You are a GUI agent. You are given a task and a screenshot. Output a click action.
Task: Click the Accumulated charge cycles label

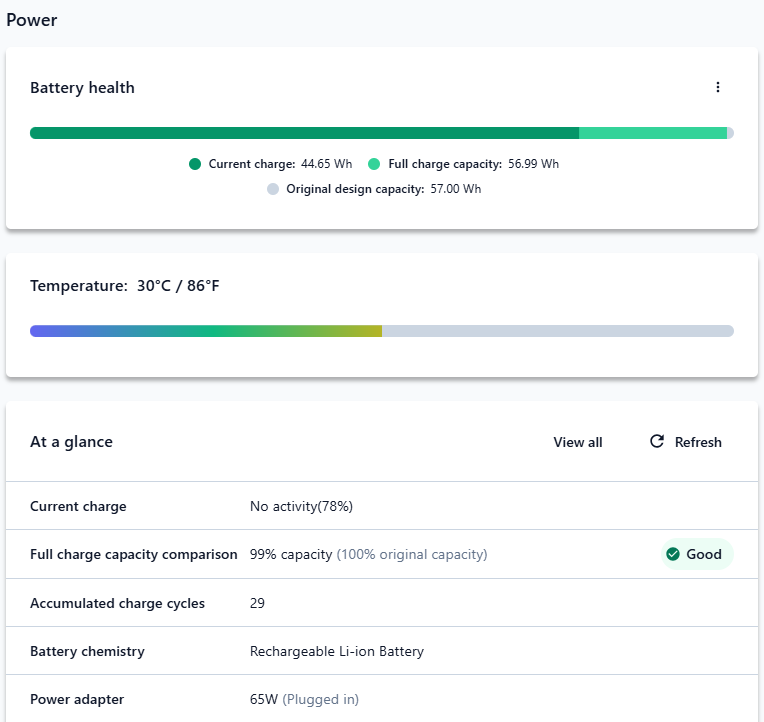pos(117,603)
